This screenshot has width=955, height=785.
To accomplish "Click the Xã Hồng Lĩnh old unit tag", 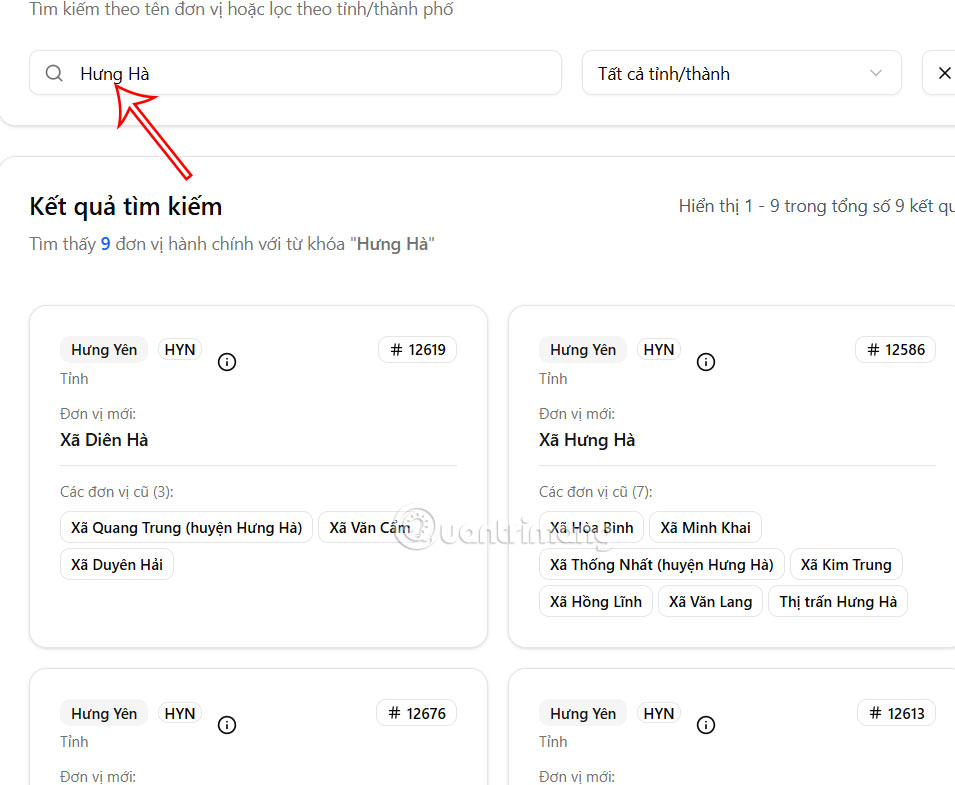I will point(595,601).
